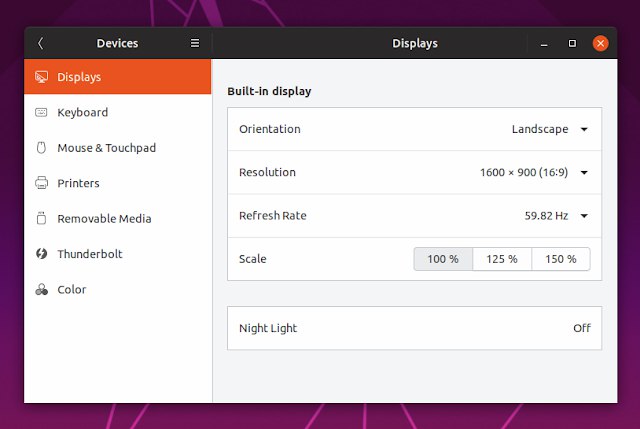Click the Removable Media icon
The width and height of the screenshot is (640, 429).
(x=41, y=218)
